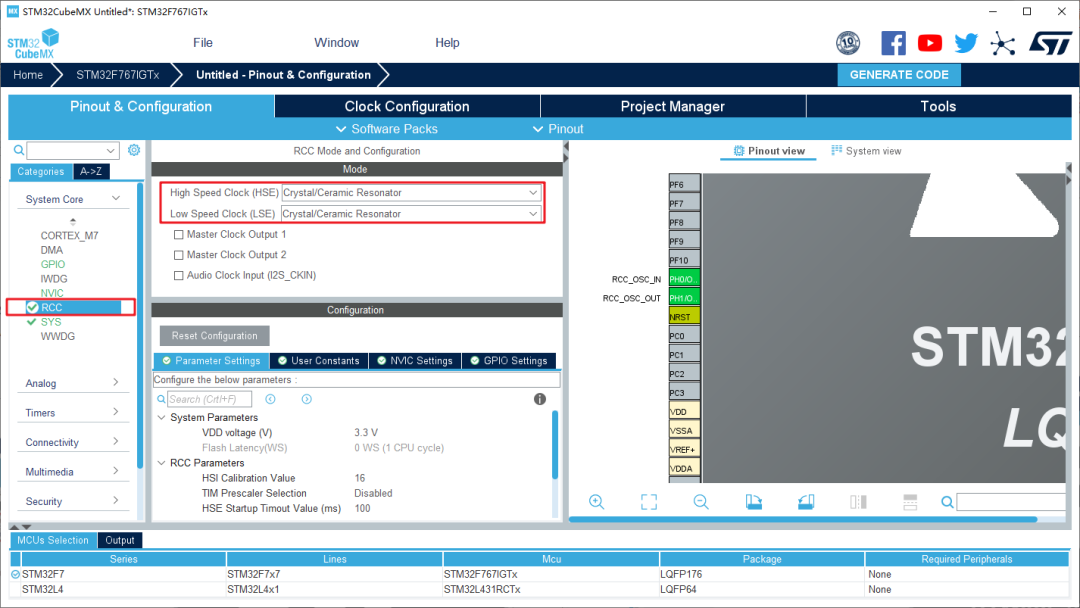
Task: Click Reset Configuration button
Action: click(214, 336)
